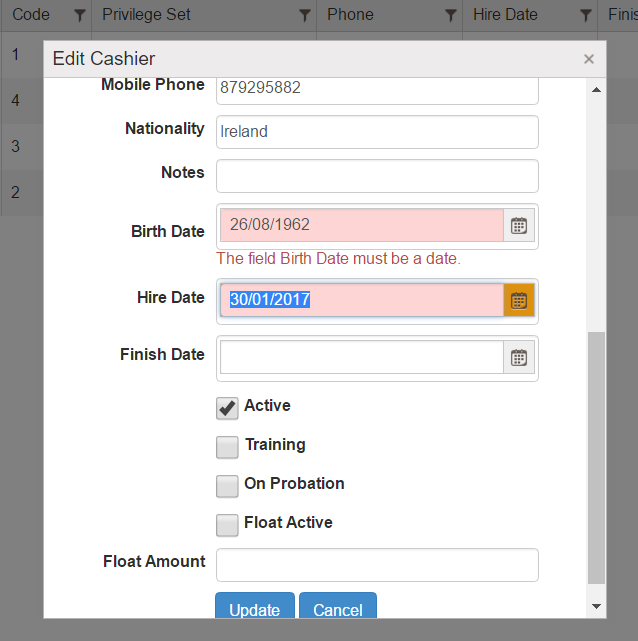This screenshot has height=641, width=638.
Task: Click the Mobile Phone input field
Action: pyautogui.click(x=377, y=89)
